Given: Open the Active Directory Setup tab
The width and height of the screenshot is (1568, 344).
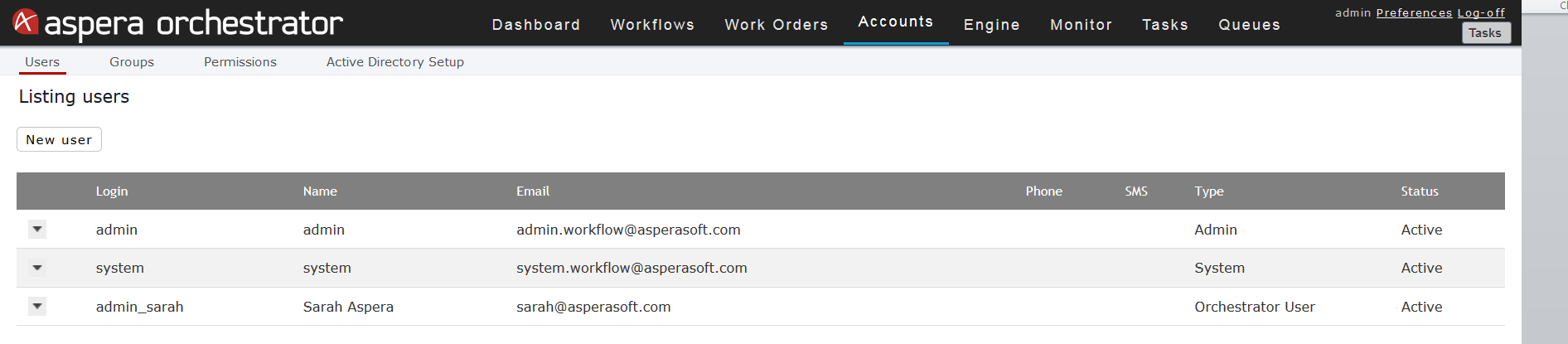Looking at the screenshot, I should 395,62.
